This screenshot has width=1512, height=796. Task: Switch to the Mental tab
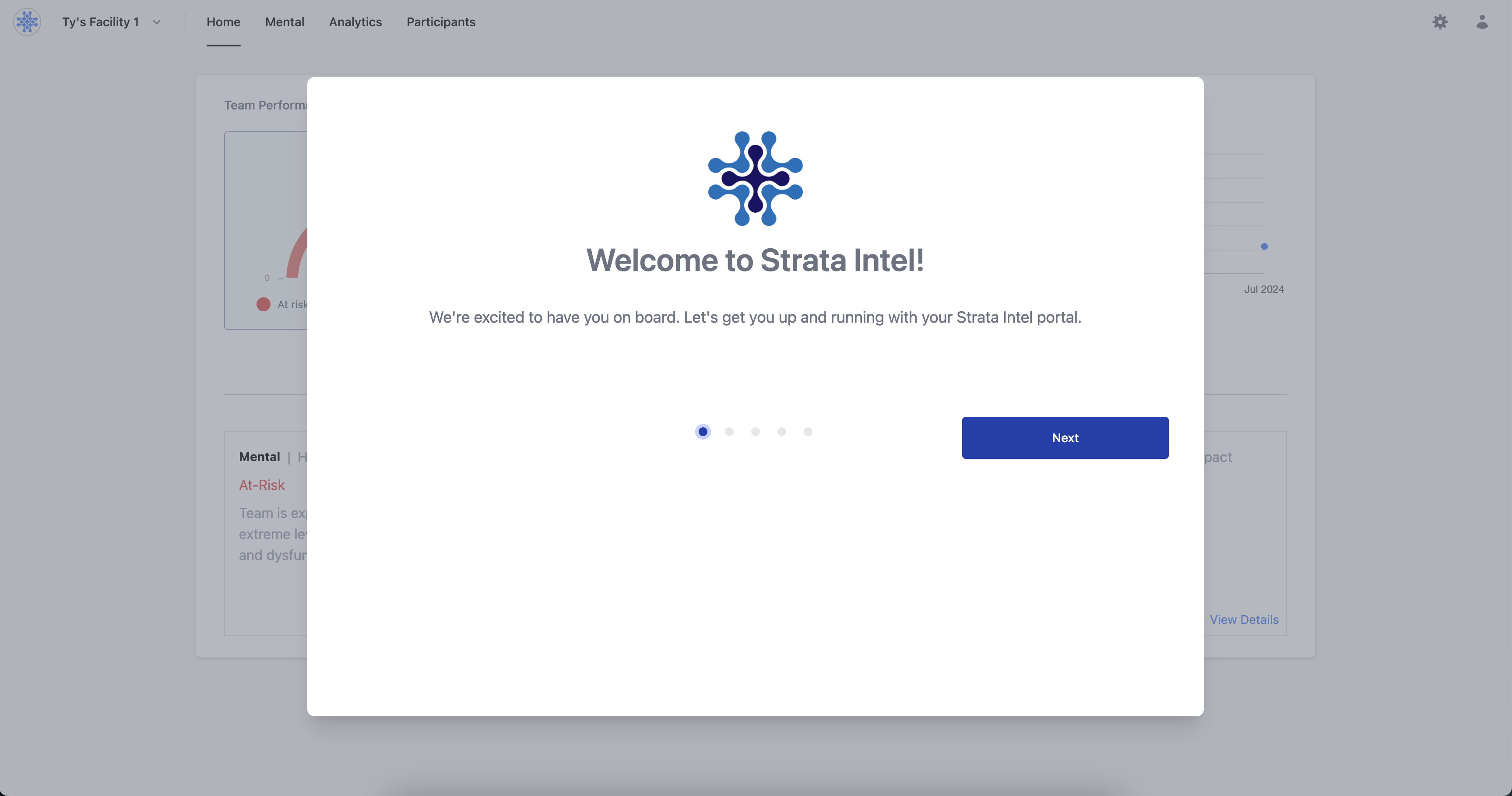(x=284, y=22)
